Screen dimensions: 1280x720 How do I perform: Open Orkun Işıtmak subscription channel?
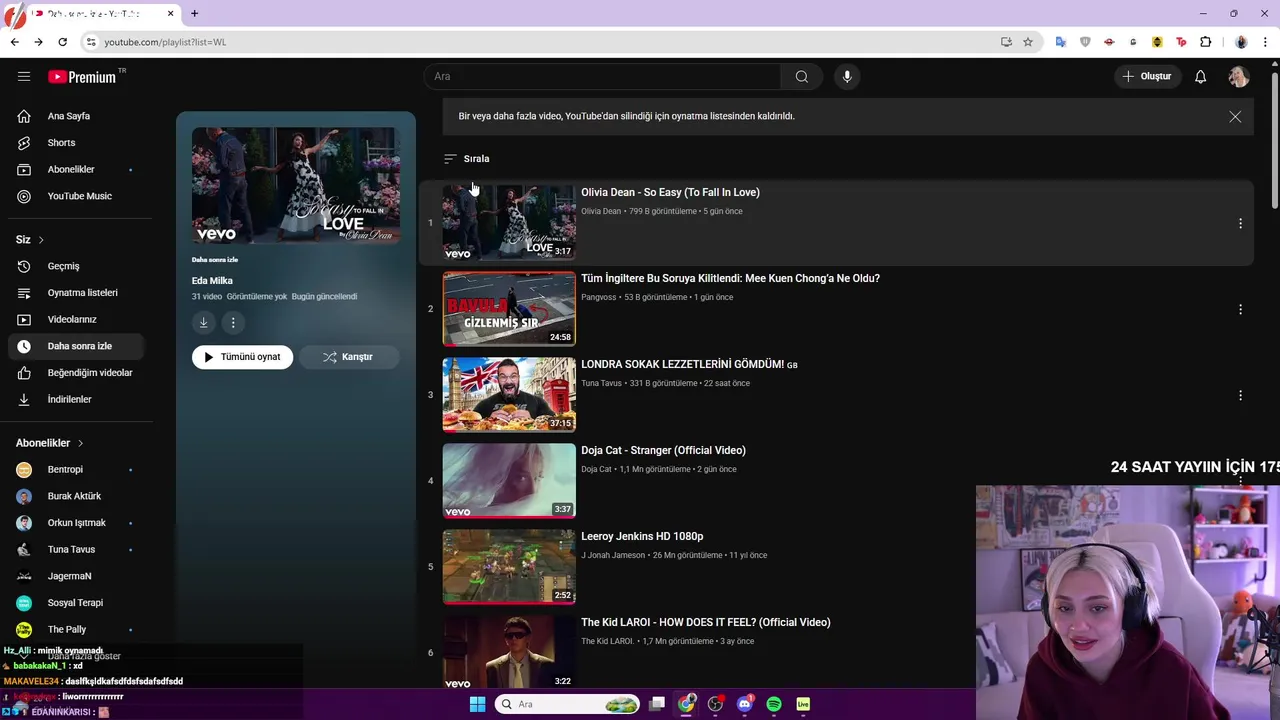pyautogui.click(x=75, y=523)
